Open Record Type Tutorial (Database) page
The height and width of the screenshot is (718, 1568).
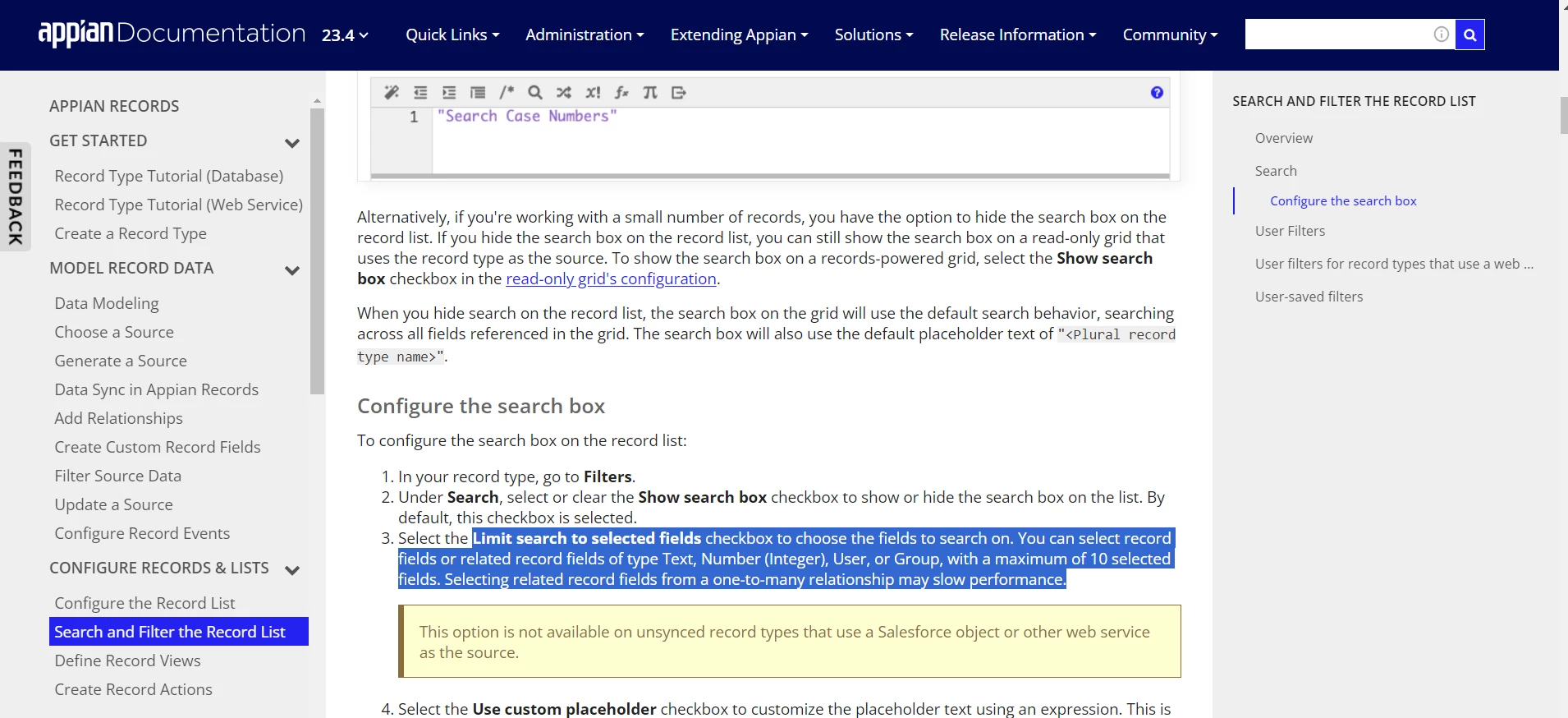pyautogui.click(x=169, y=176)
